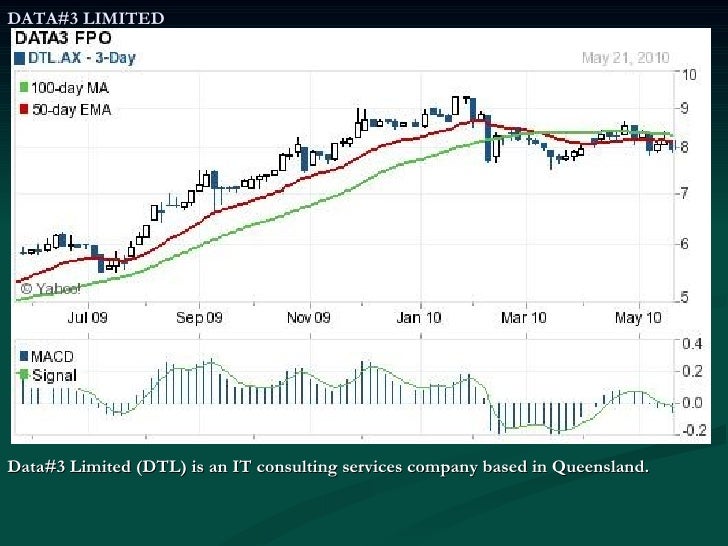Image resolution: width=728 pixels, height=546 pixels.
Task: Click the 100-day MA legend label
Action: click(70, 88)
